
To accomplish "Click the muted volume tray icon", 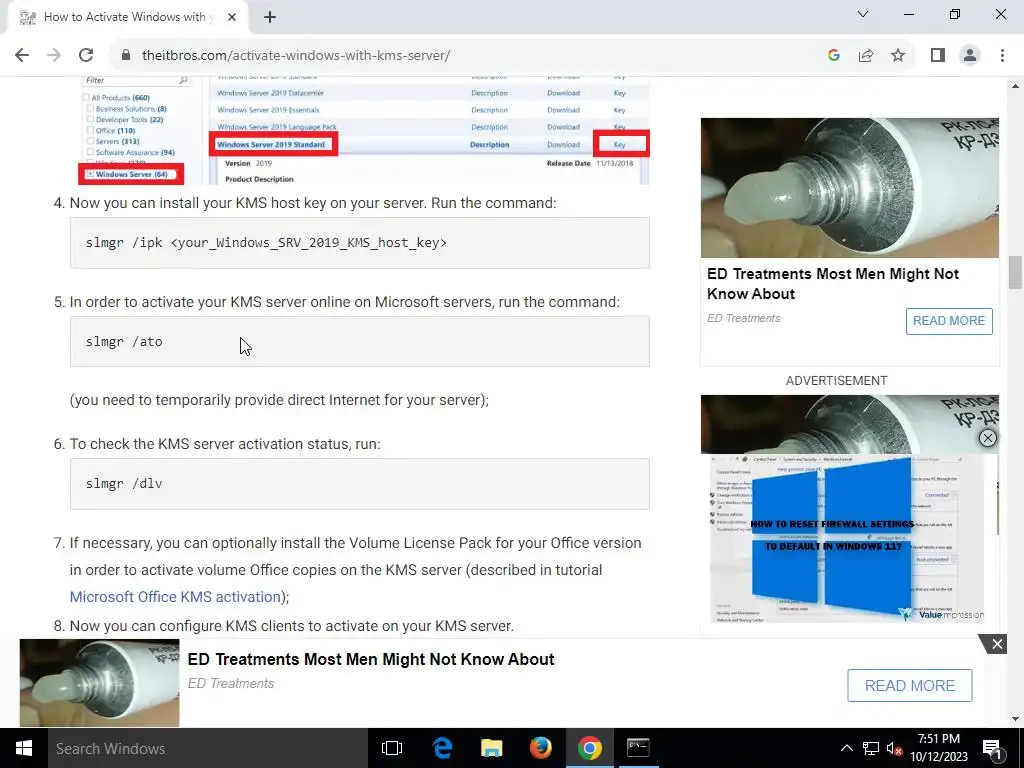I will pyautogui.click(x=895, y=748).
